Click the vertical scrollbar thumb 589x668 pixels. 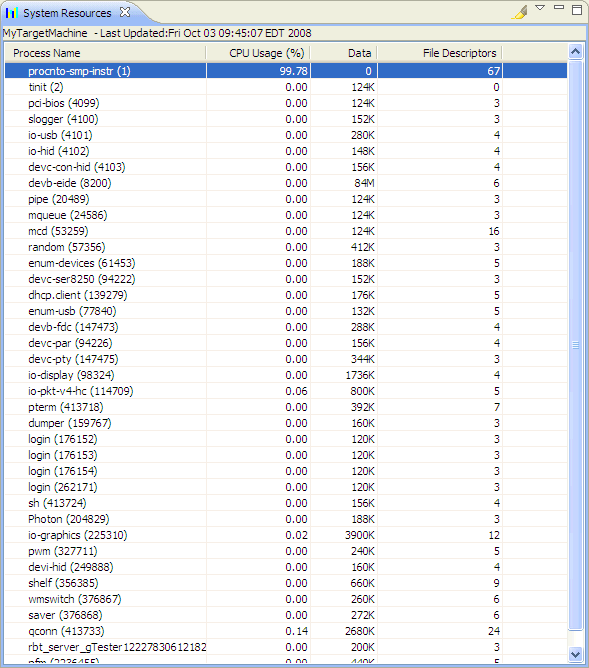point(575,345)
